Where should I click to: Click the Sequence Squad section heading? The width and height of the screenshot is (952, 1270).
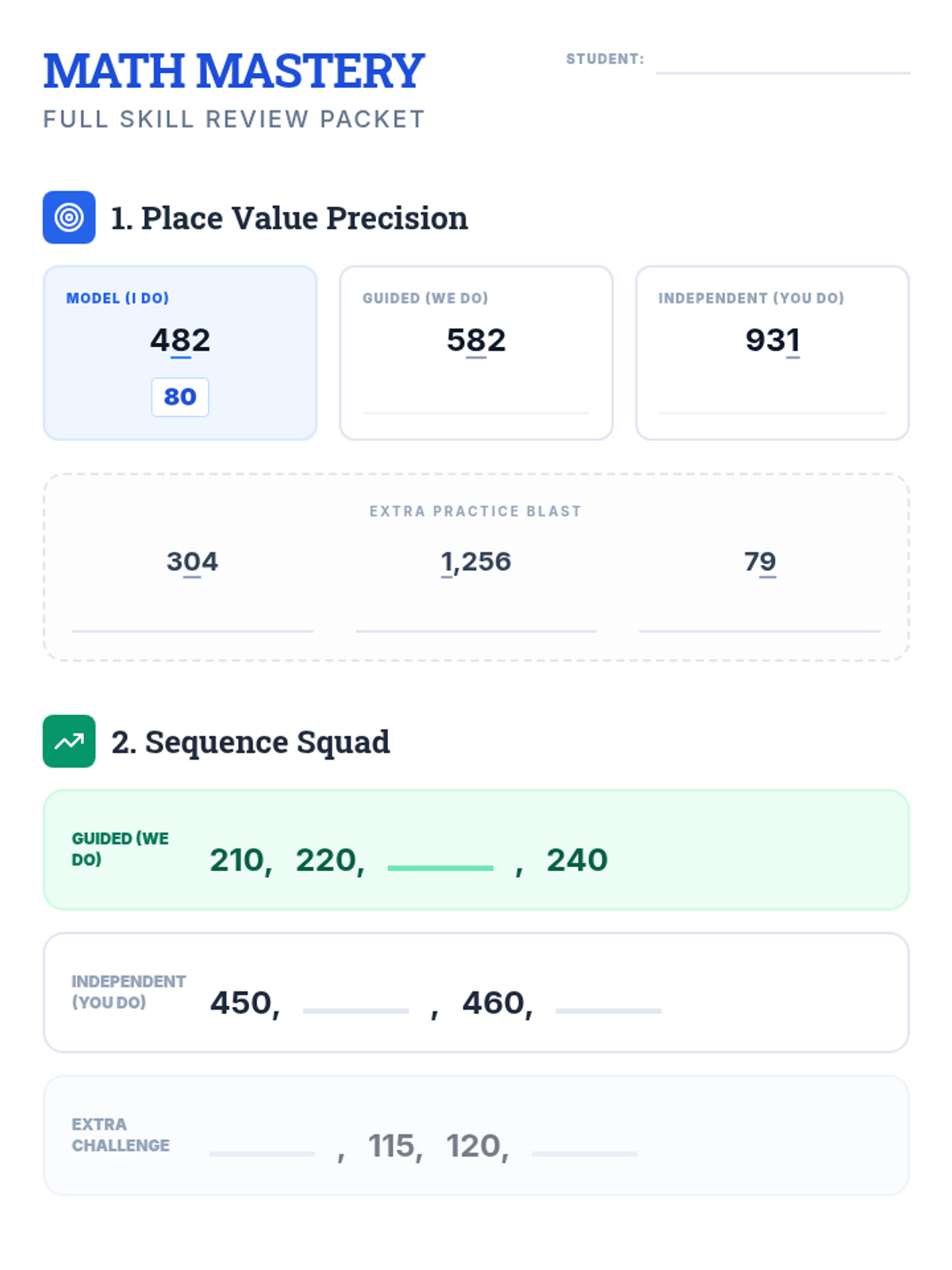(251, 742)
